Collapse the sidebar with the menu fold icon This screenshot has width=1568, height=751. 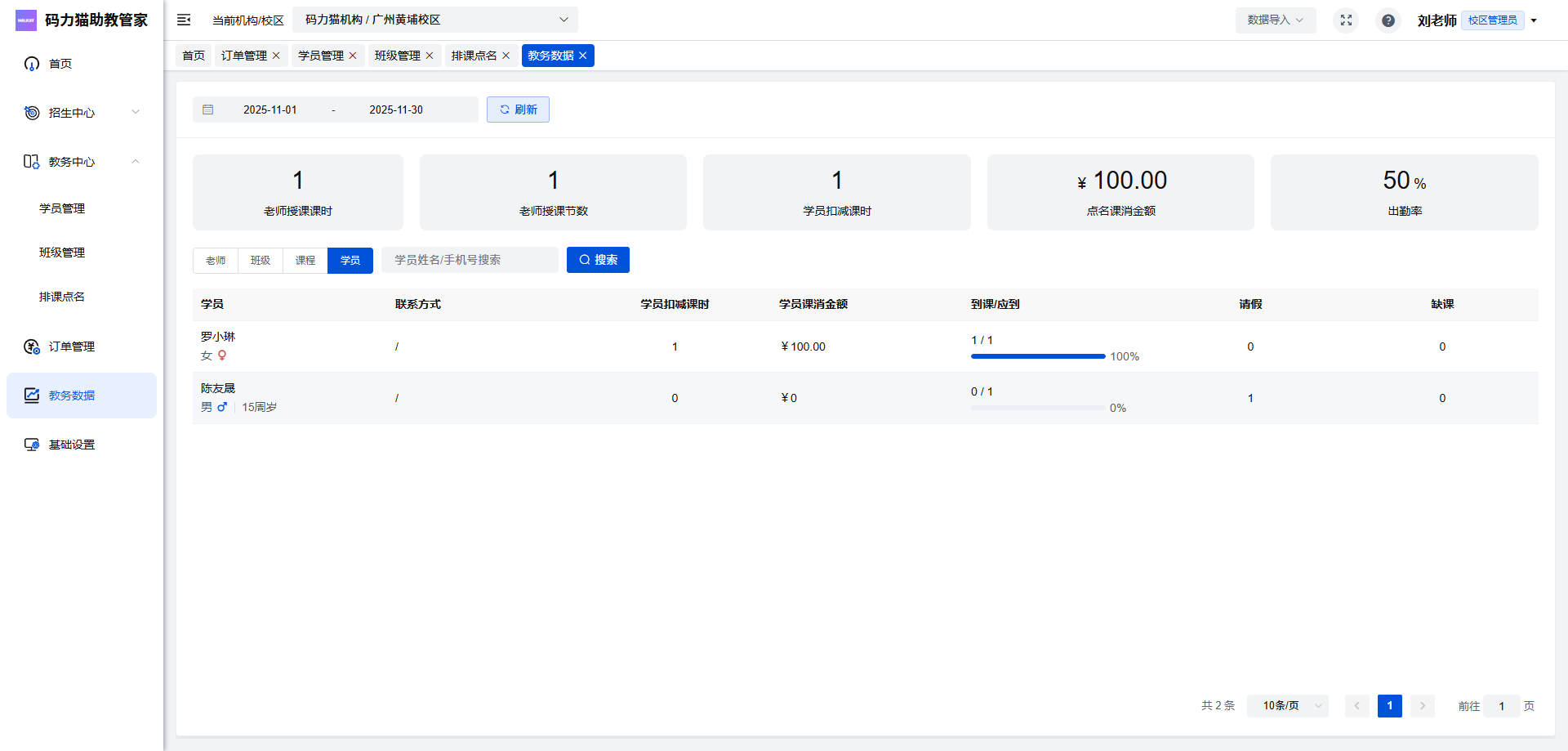pyautogui.click(x=184, y=20)
